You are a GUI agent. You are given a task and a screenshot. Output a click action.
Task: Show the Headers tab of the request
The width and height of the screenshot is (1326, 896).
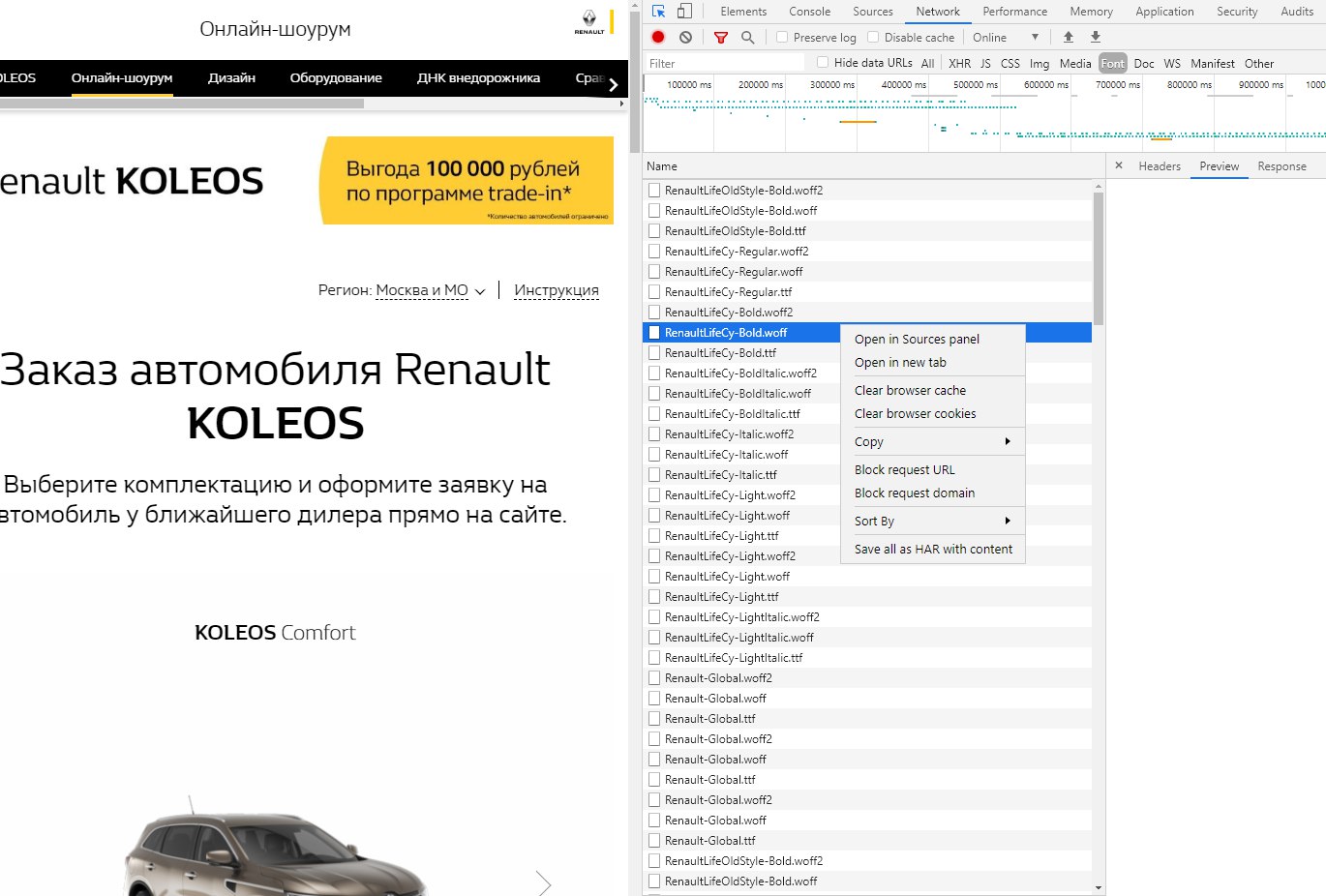[1160, 166]
